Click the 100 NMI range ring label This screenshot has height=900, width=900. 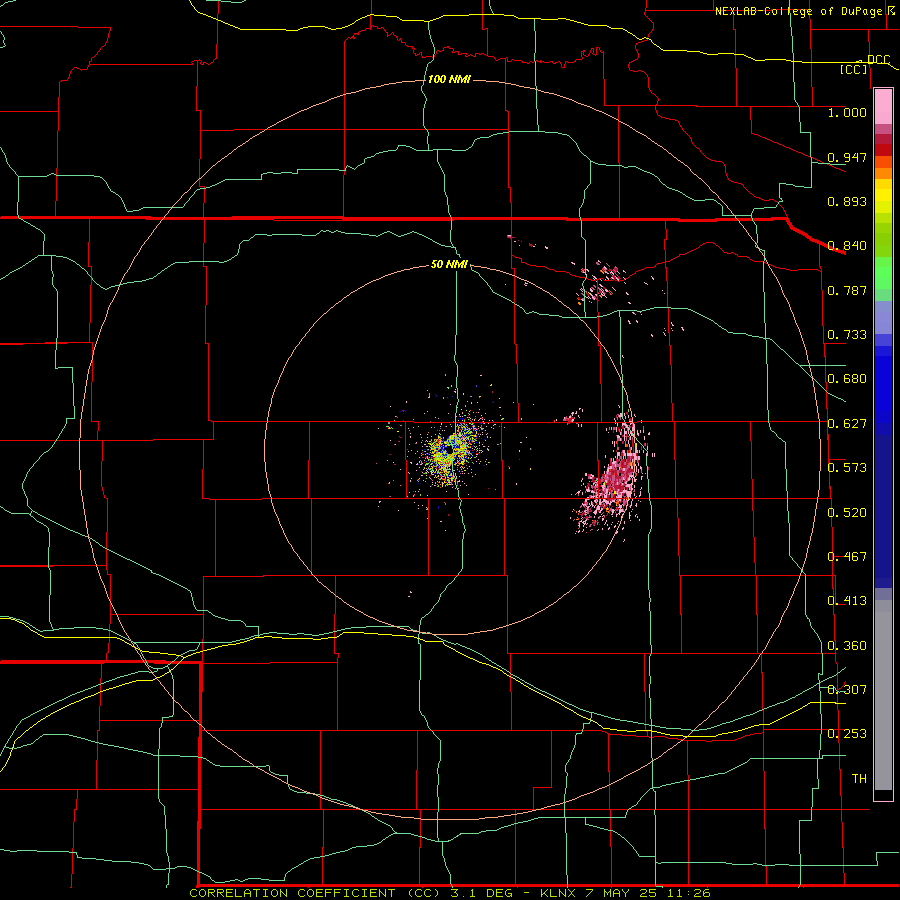449,79
